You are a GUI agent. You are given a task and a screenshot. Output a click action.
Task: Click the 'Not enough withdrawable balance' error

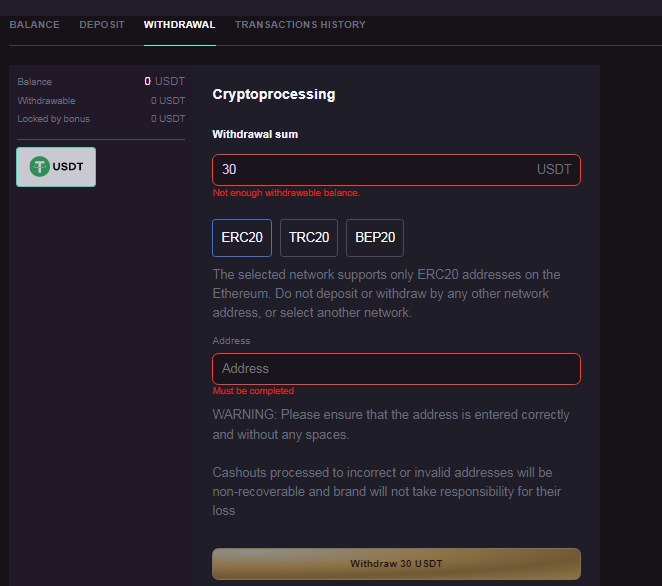click(286, 193)
